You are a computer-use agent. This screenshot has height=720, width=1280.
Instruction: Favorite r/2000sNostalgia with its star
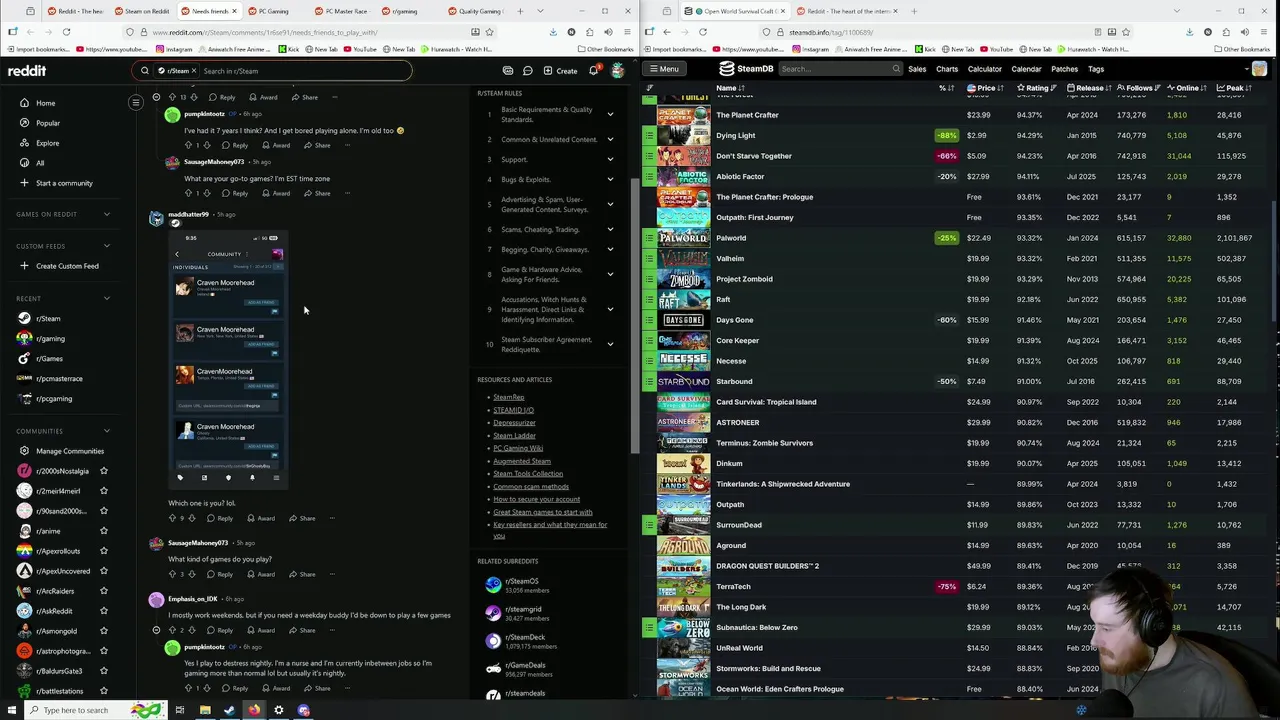(103, 471)
